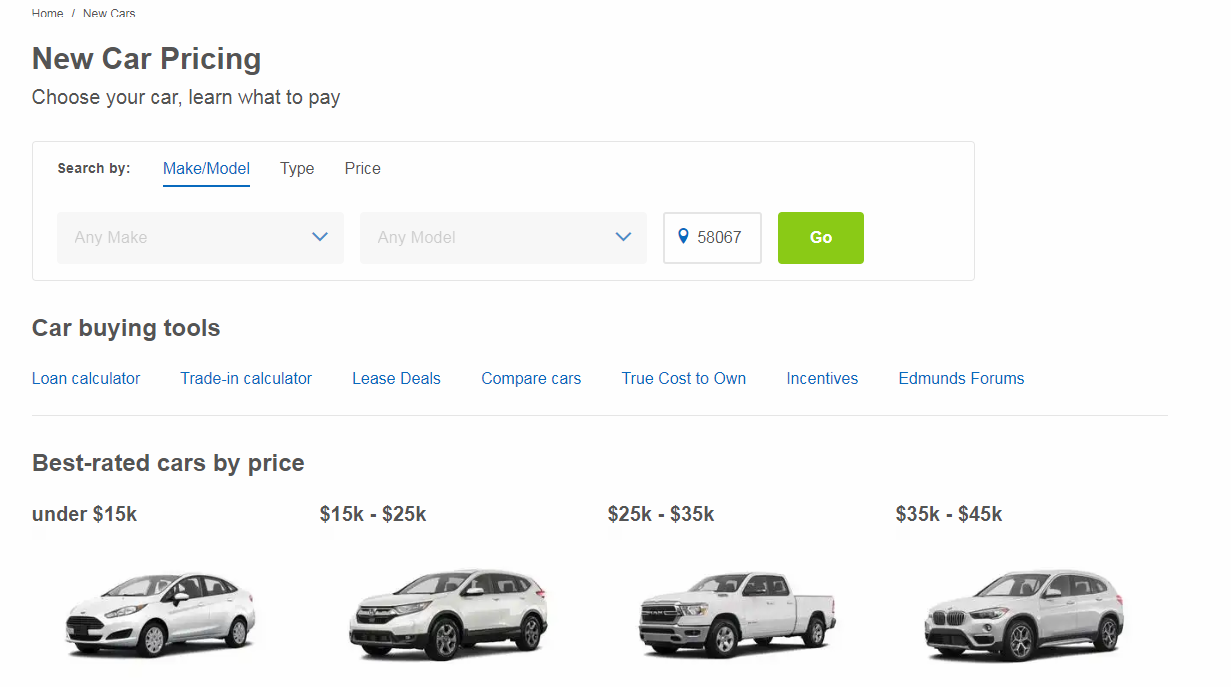
Task: Go to Lease Deals
Action: (396, 379)
